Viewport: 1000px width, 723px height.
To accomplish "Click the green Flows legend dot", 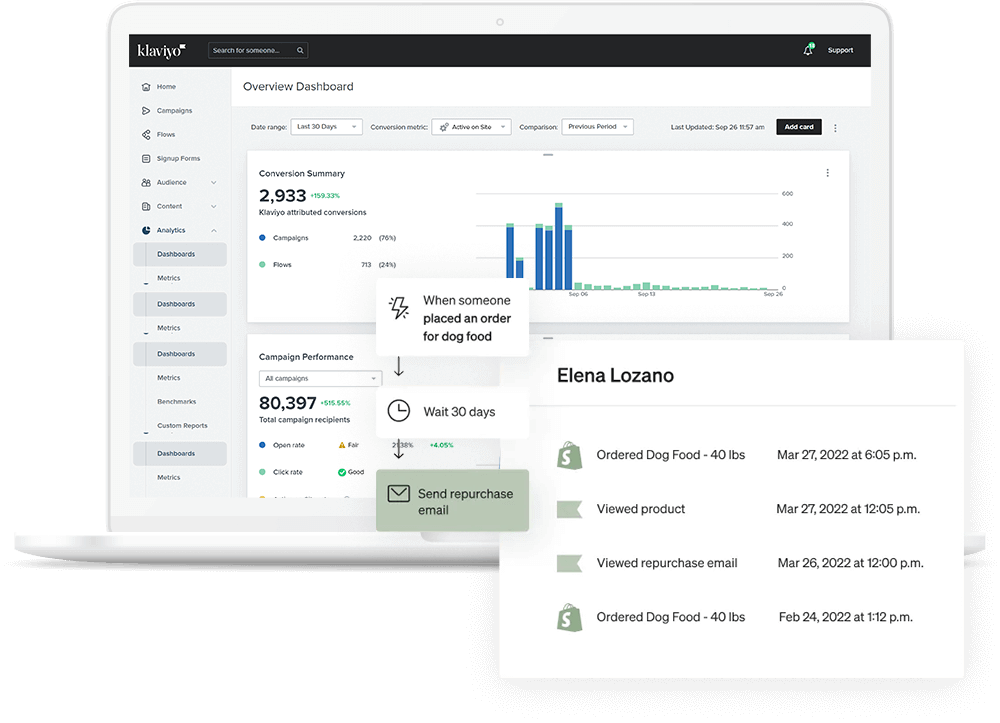I will point(262,265).
